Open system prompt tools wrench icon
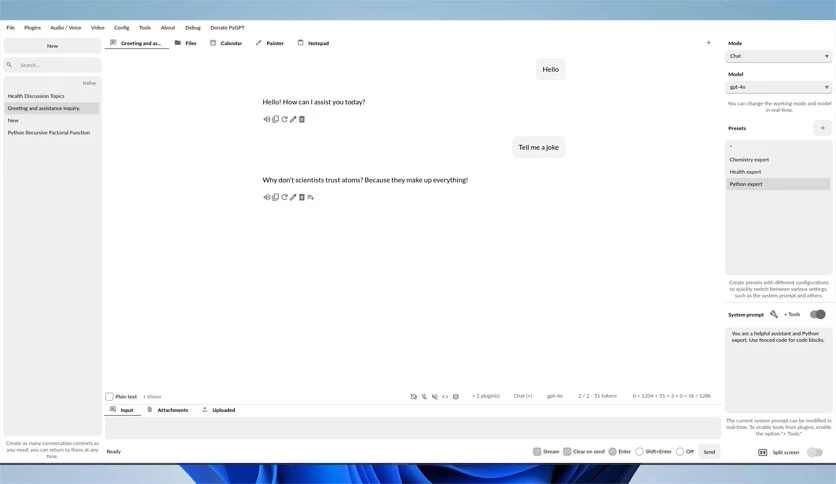The height and width of the screenshot is (484, 836). tap(774, 314)
